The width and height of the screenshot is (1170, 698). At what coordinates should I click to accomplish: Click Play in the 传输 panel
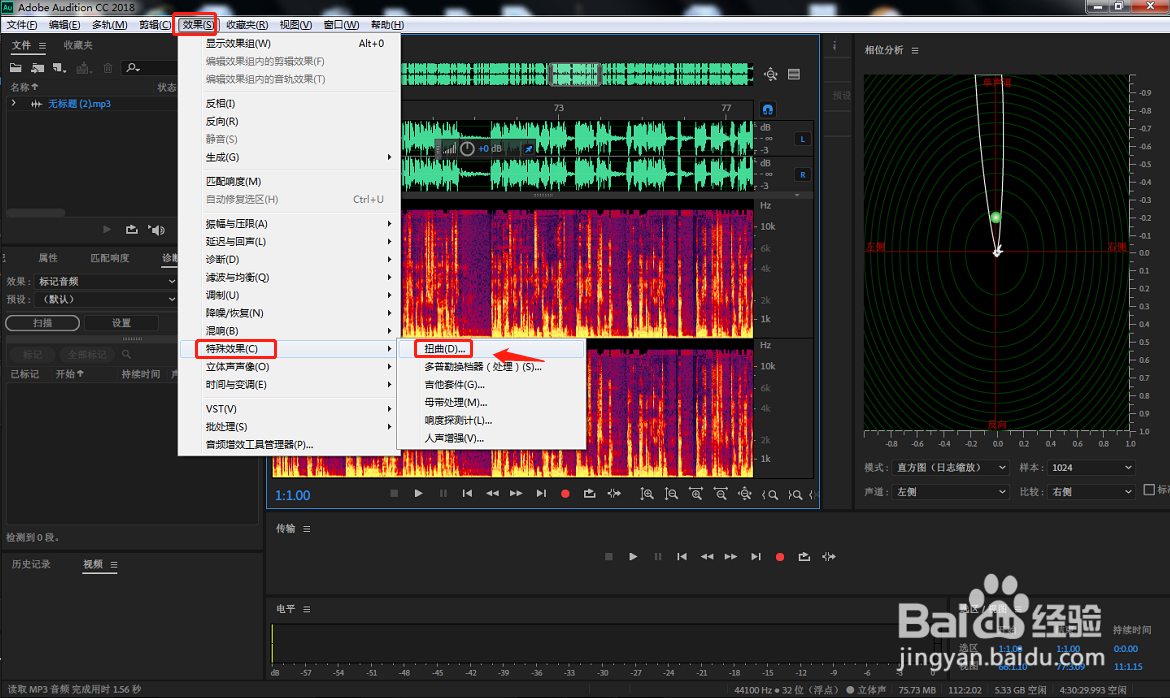coord(634,556)
